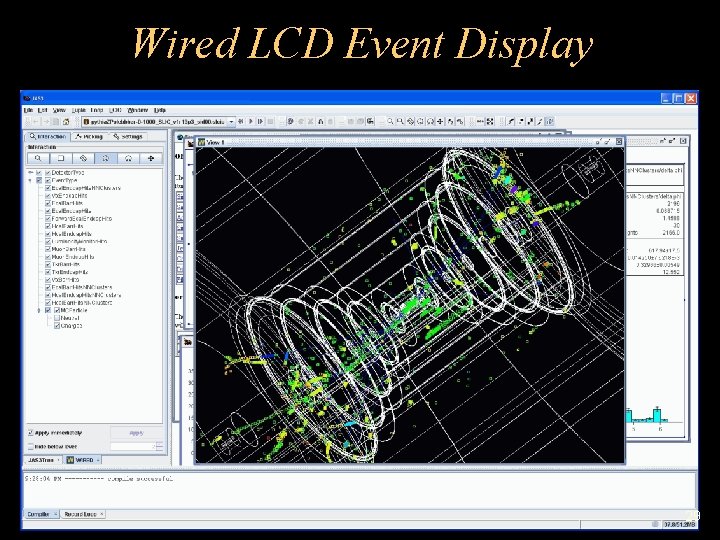Toggle the EventType checkbox

(47, 180)
